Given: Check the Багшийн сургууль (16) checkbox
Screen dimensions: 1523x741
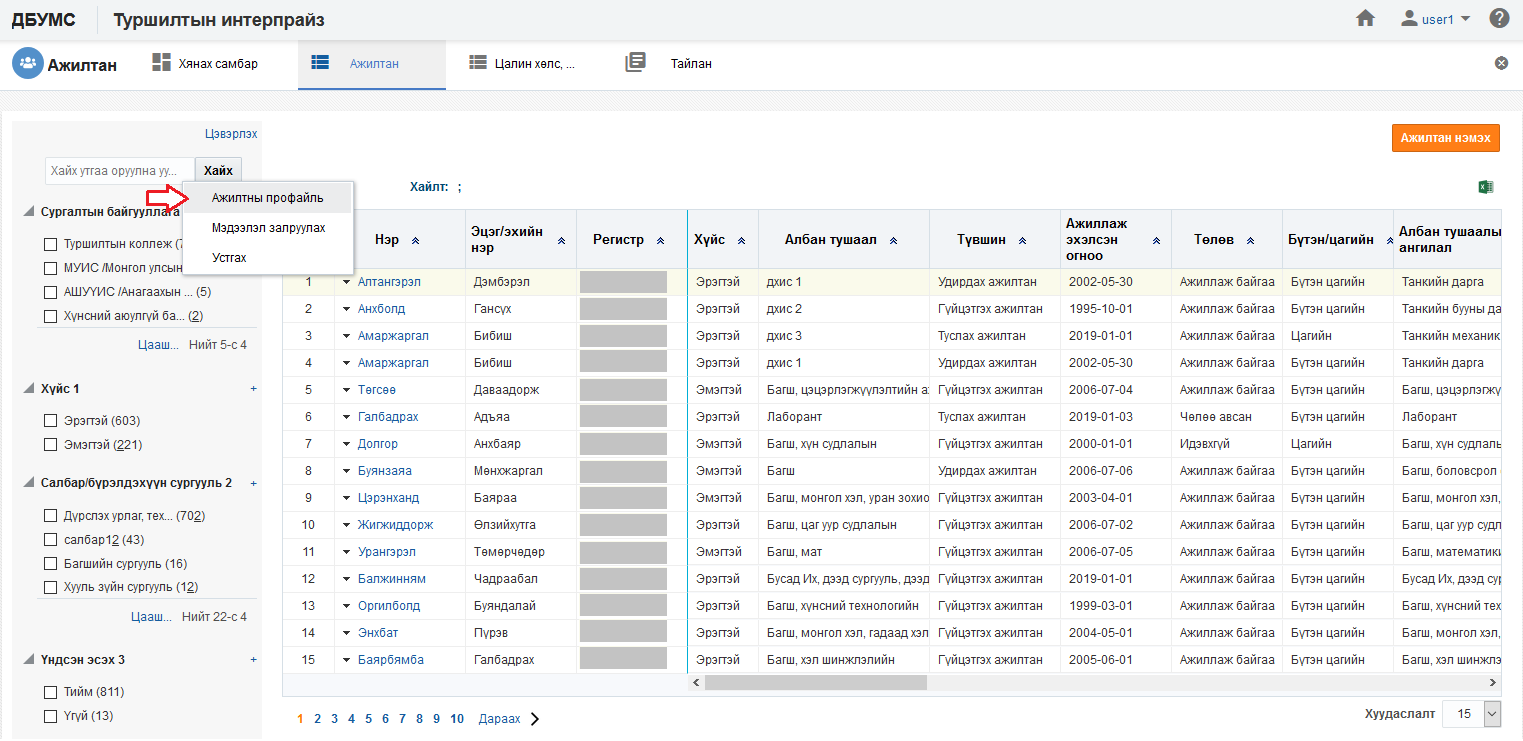Looking at the screenshot, I should (x=50, y=564).
